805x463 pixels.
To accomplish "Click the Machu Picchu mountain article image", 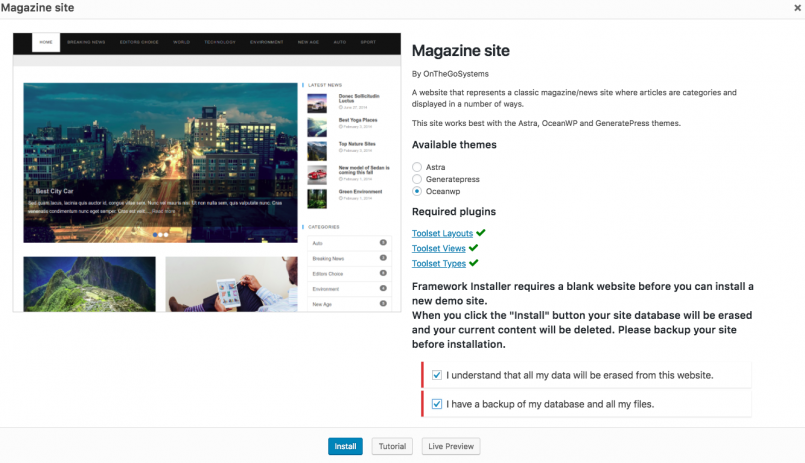I will (89, 284).
